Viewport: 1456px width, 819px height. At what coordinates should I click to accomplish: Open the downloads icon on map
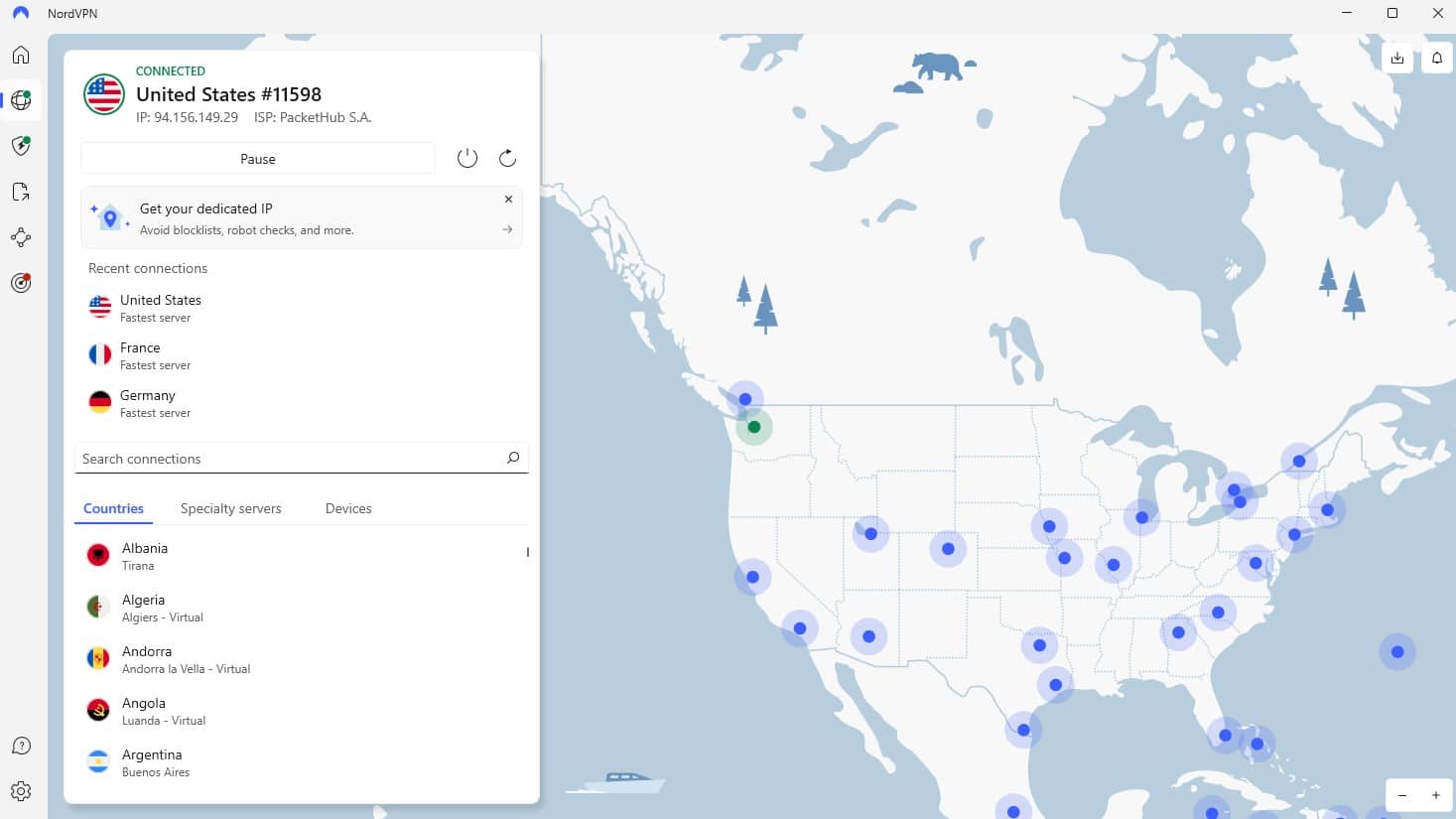pyautogui.click(x=1397, y=58)
